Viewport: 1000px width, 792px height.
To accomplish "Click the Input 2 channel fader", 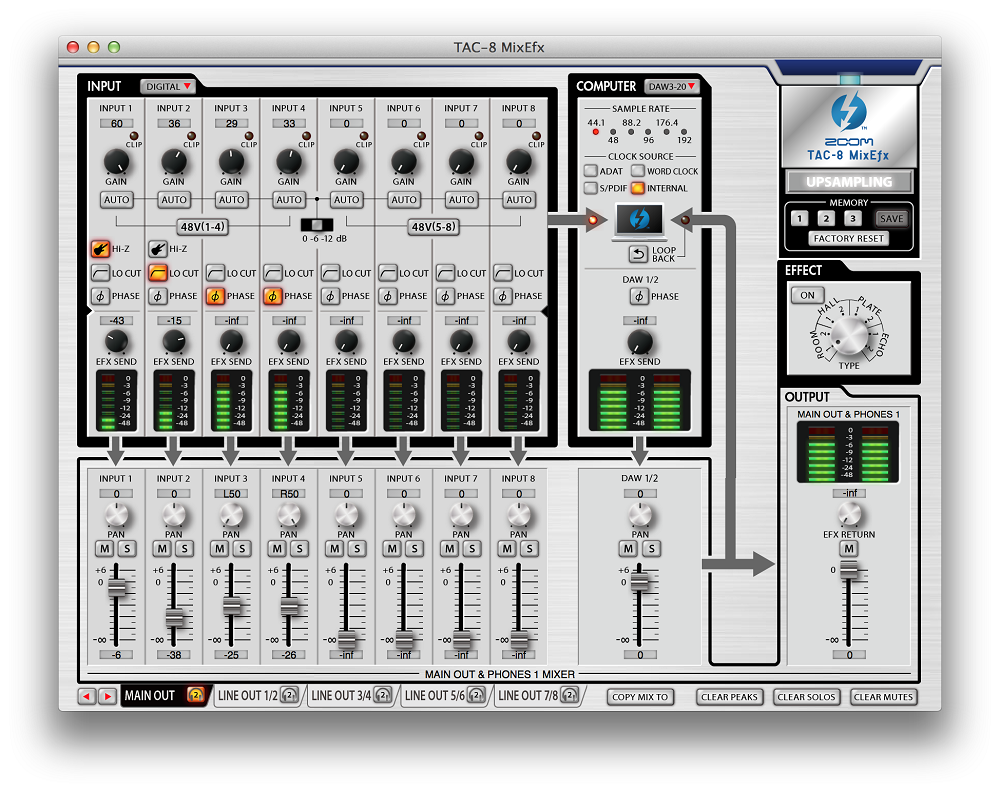I will click(x=174, y=618).
